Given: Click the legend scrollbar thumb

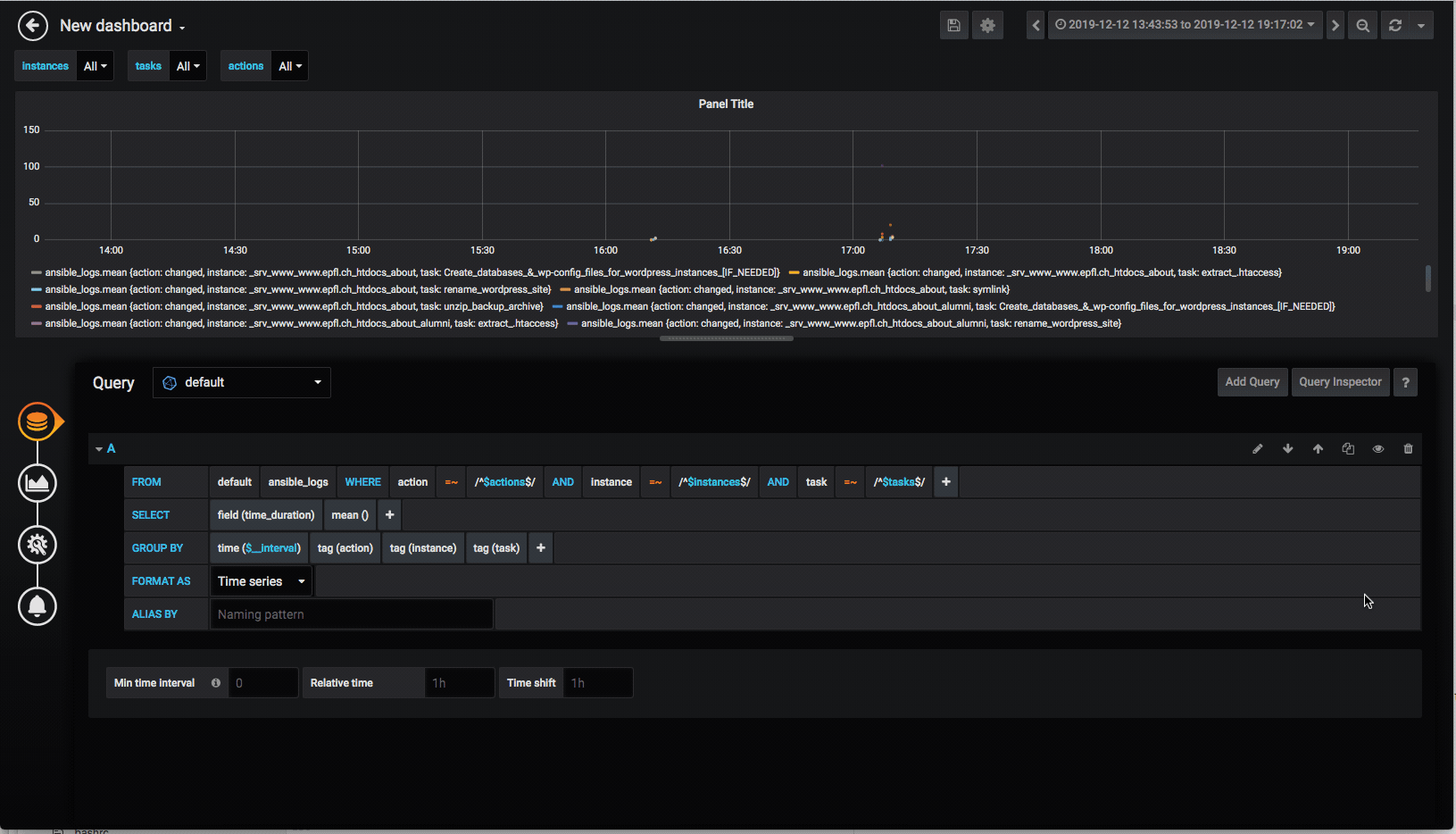Looking at the screenshot, I should pos(1428,279).
